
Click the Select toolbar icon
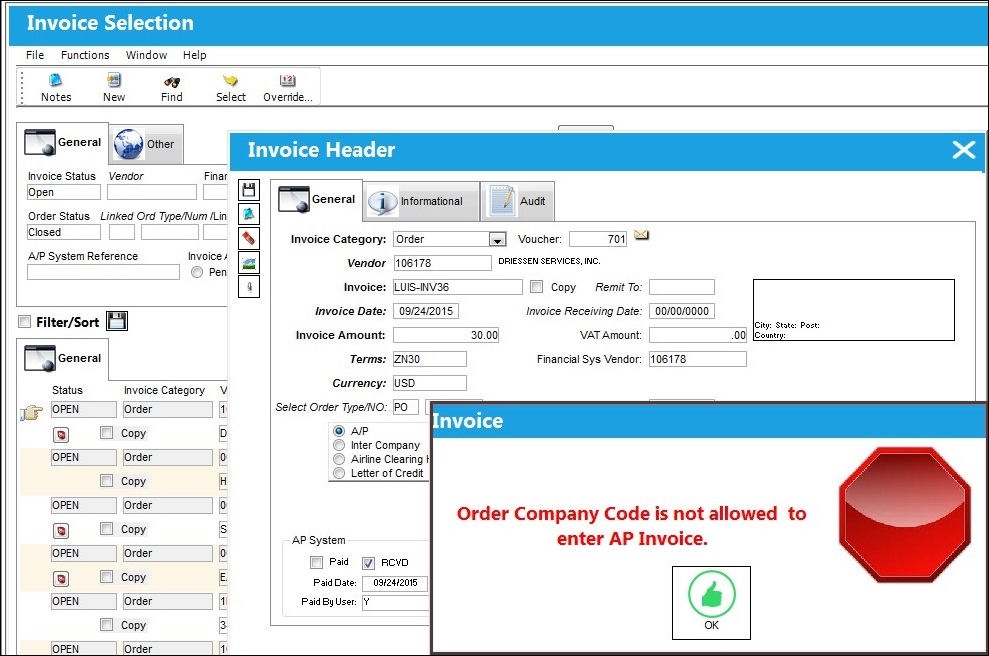230,87
